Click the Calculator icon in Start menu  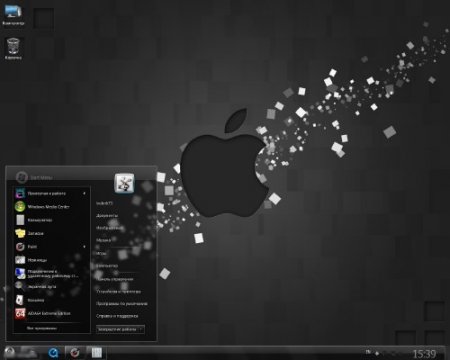[20, 220]
